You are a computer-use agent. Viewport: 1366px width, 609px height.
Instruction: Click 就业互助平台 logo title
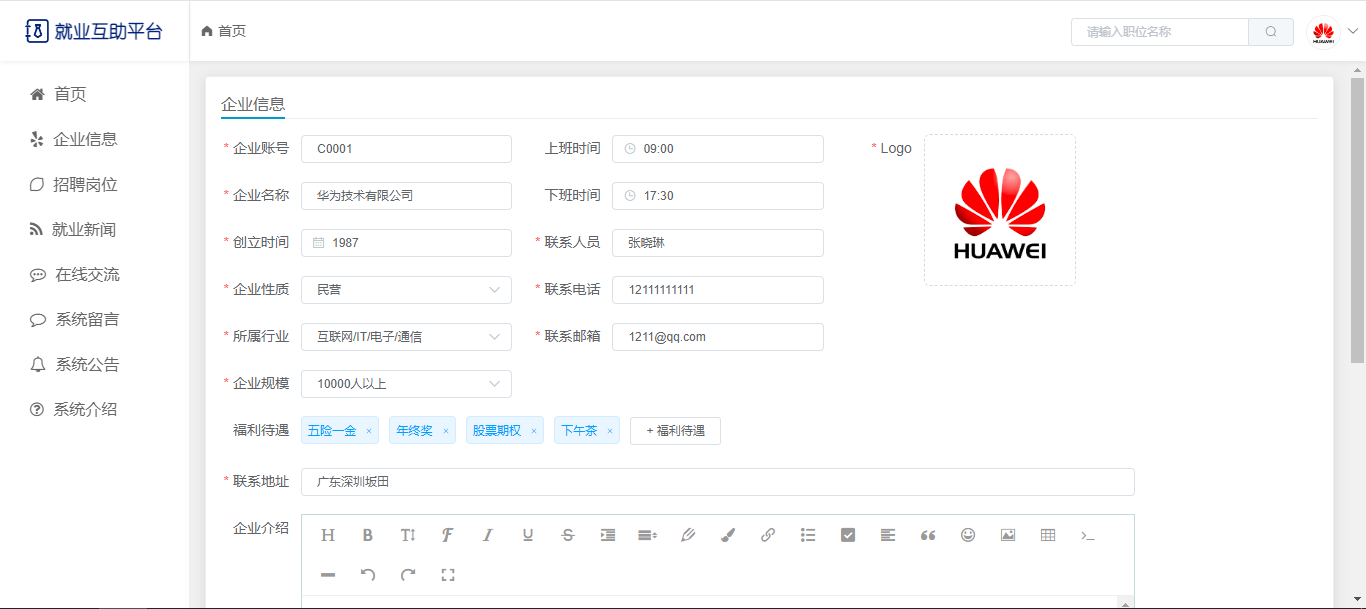[x=108, y=31]
